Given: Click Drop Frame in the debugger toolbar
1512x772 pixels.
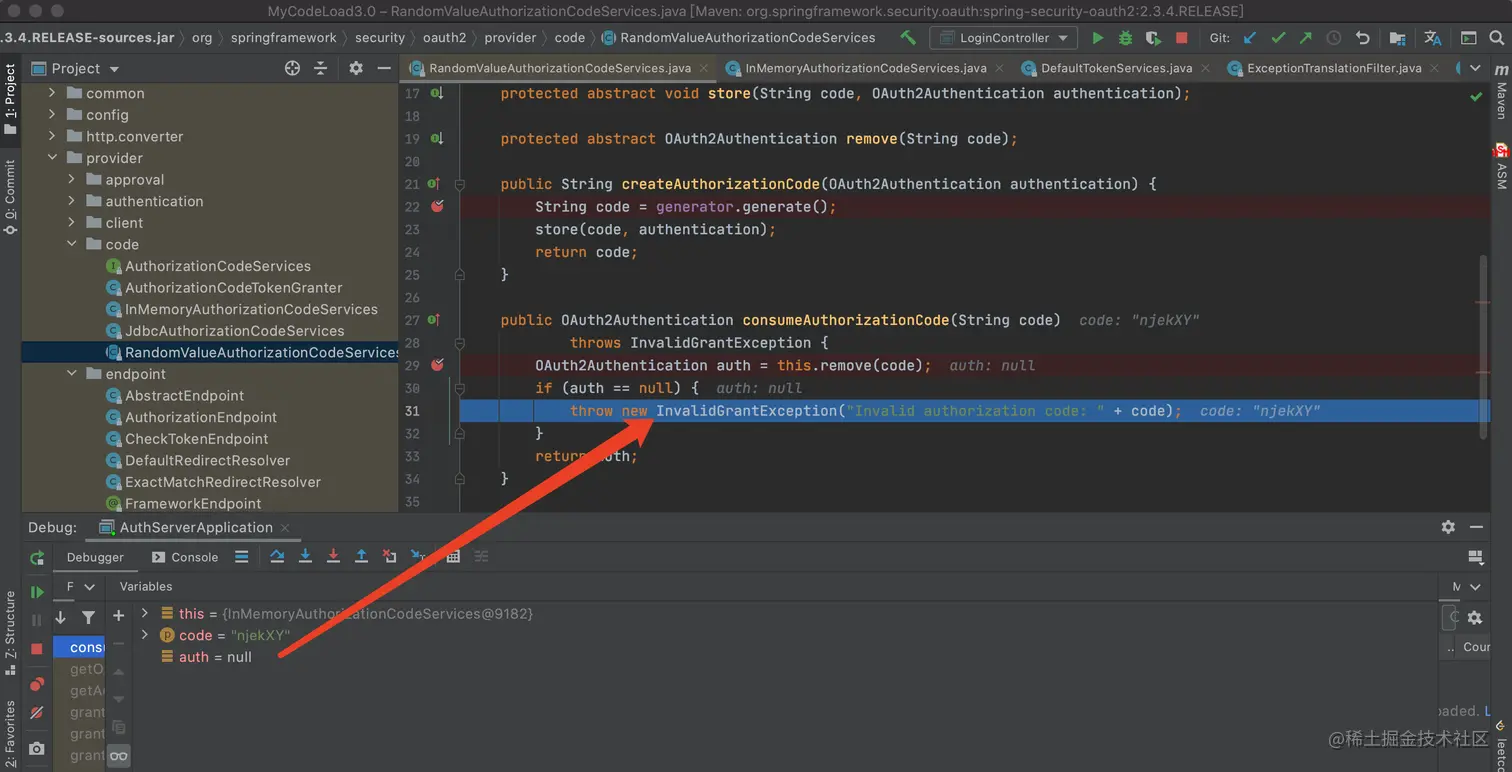Looking at the screenshot, I should [389, 557].
